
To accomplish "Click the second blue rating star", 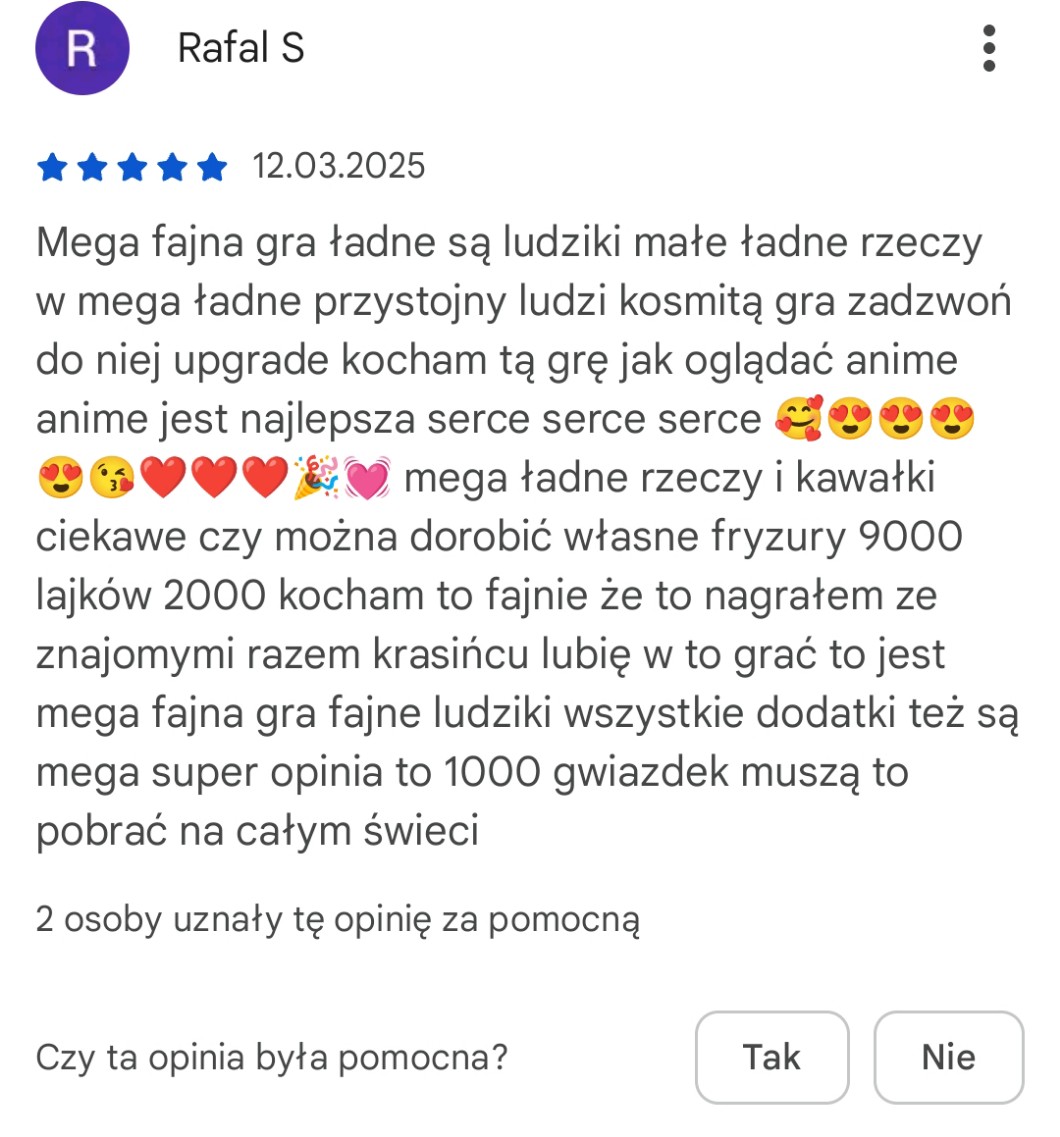I will (92, 167).
